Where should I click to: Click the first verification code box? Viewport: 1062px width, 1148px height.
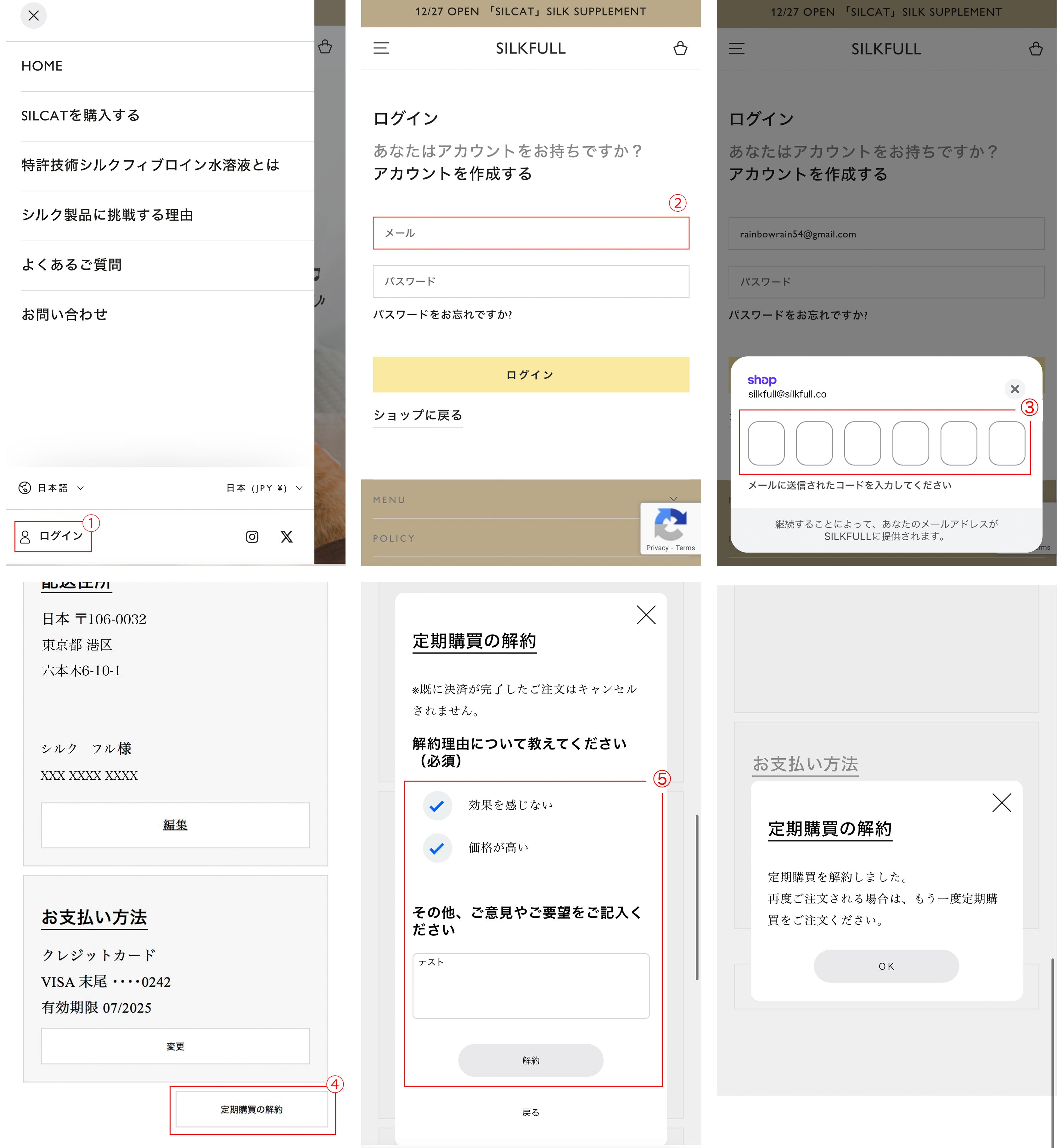pos(766,443)
